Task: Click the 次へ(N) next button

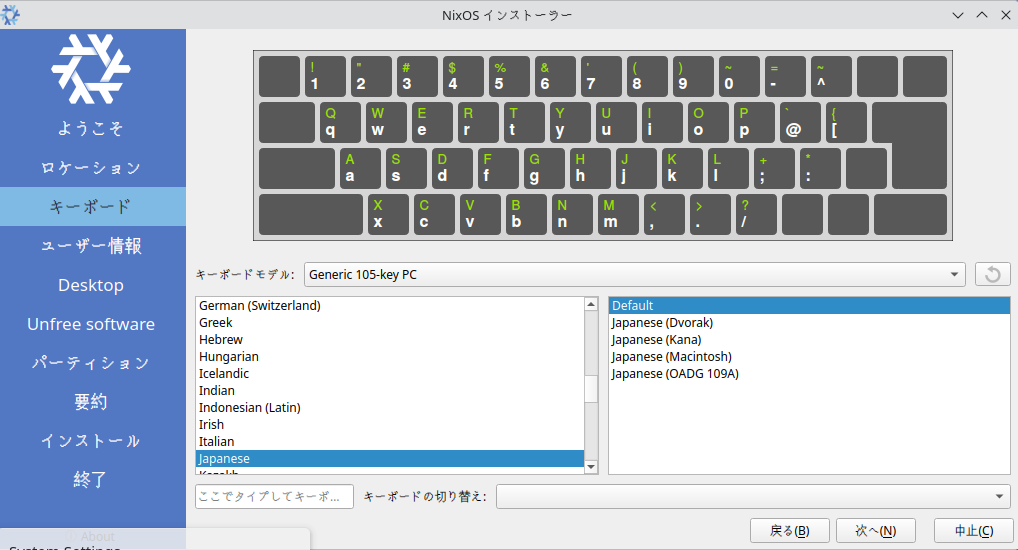Action: pyautogui.click(x=876, y=531)
